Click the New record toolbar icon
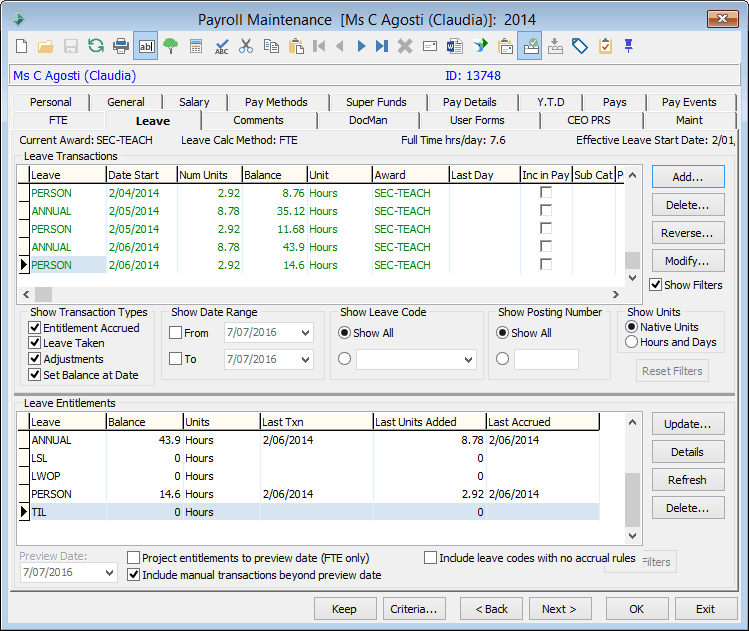The width and height of the screenshot is (749, 631). click(21, 46)
